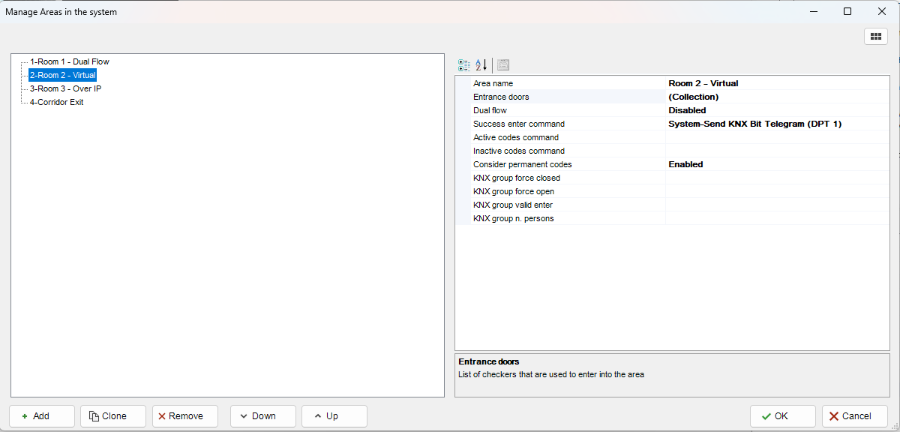Move selected area up
The width and height of the screenshot is (900, 432).
click(334, 416)
